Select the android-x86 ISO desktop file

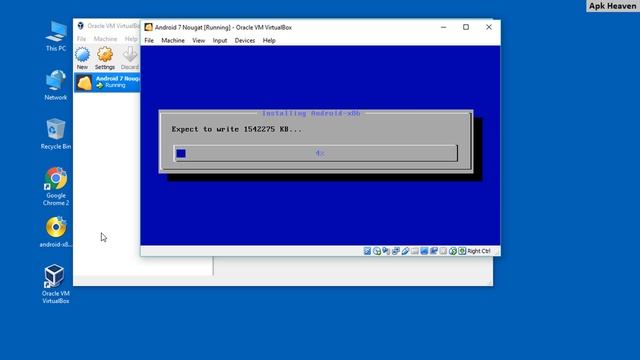[x=56, y=232]
